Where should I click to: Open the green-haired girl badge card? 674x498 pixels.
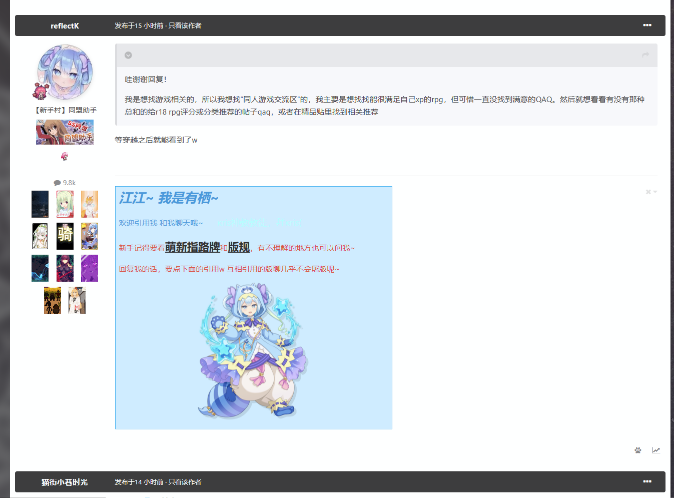coord(65,204)
